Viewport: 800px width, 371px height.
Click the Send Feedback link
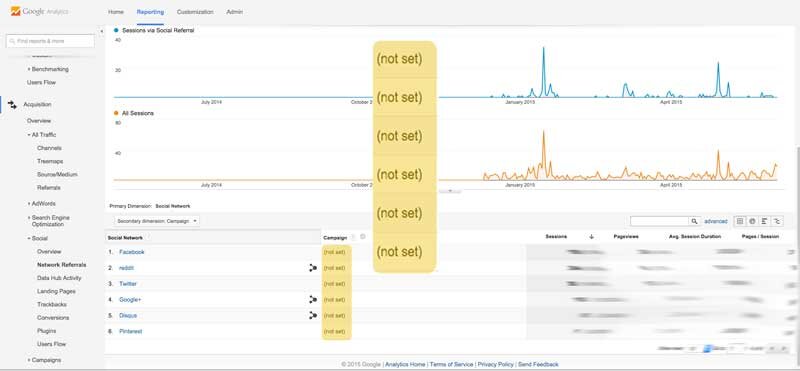(538, 364)
